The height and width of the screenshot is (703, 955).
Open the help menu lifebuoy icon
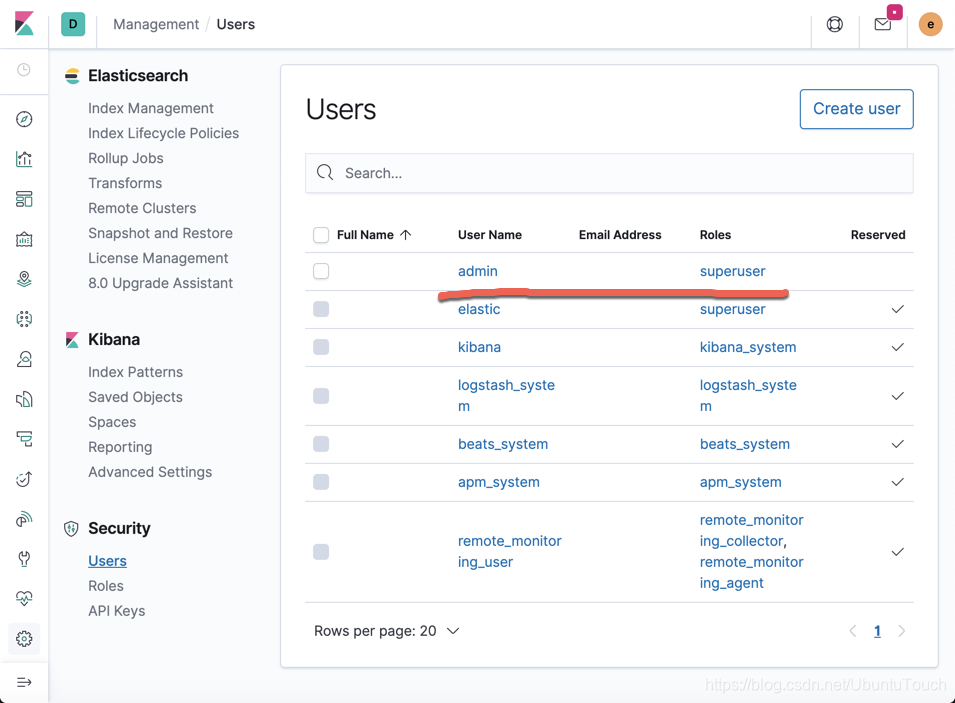[x=834, y=24]
